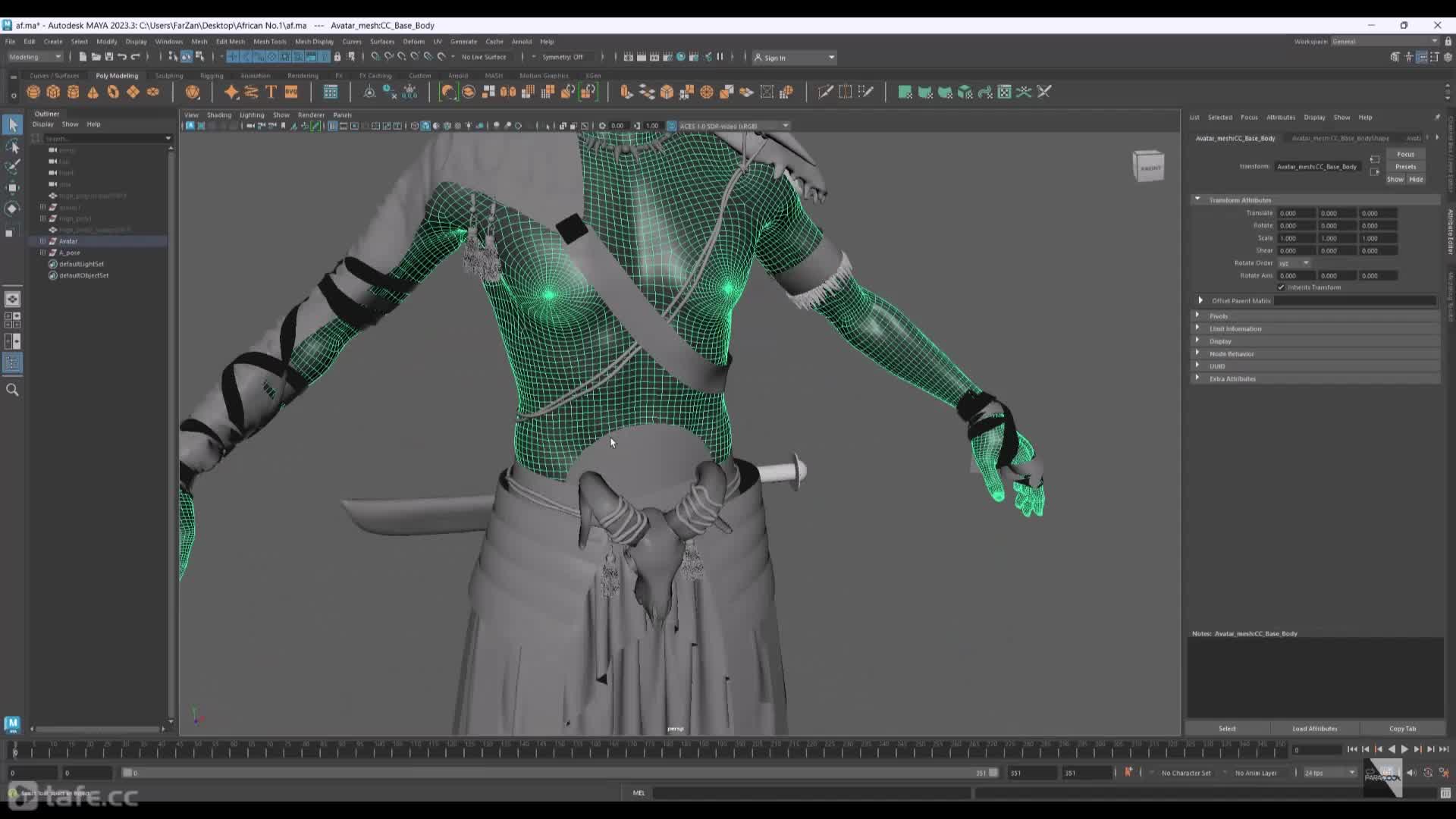Click the Copy Tab button
Viewport: 1456px width, 819px height.
[1402, 729]
